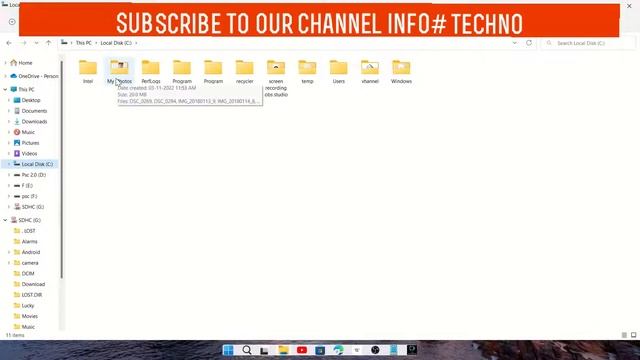Open File Explorer from taskbar

pyautogui.click(x=283, y=350)
